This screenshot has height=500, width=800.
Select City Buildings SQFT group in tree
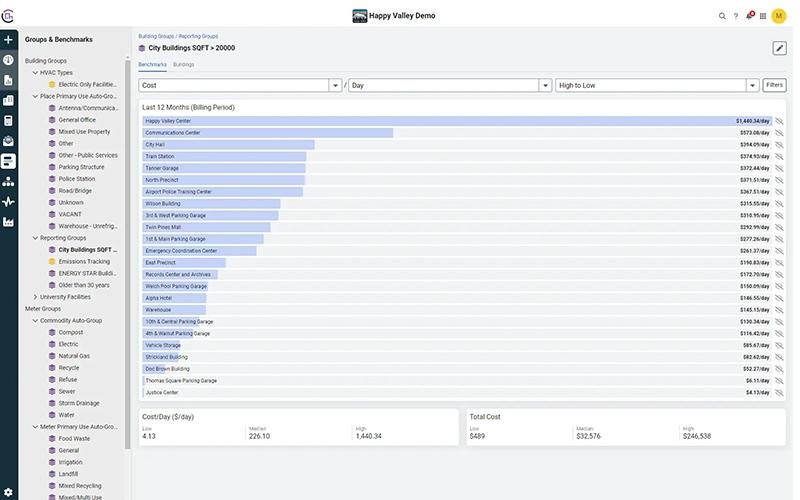(87, 250)
